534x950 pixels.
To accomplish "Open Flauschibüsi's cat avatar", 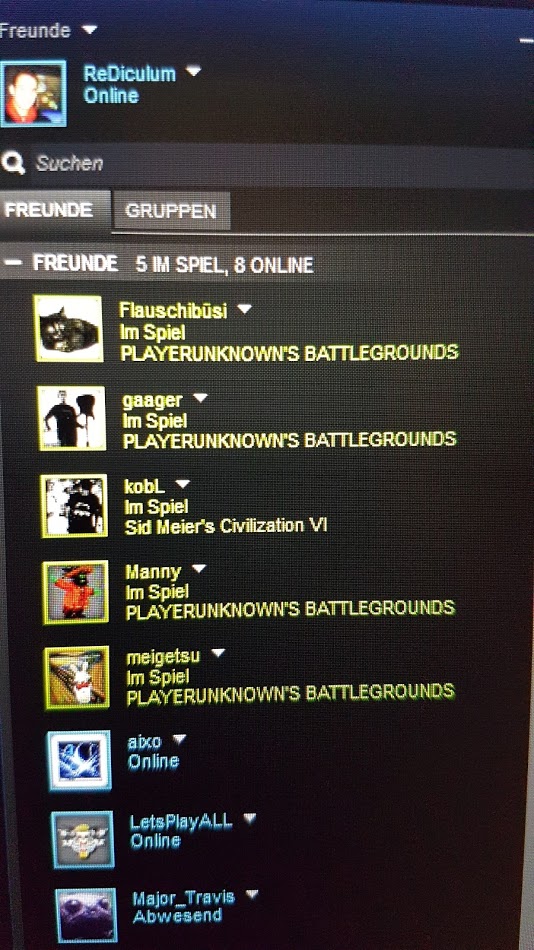I will pyautogui.click(x=68, y=328).
